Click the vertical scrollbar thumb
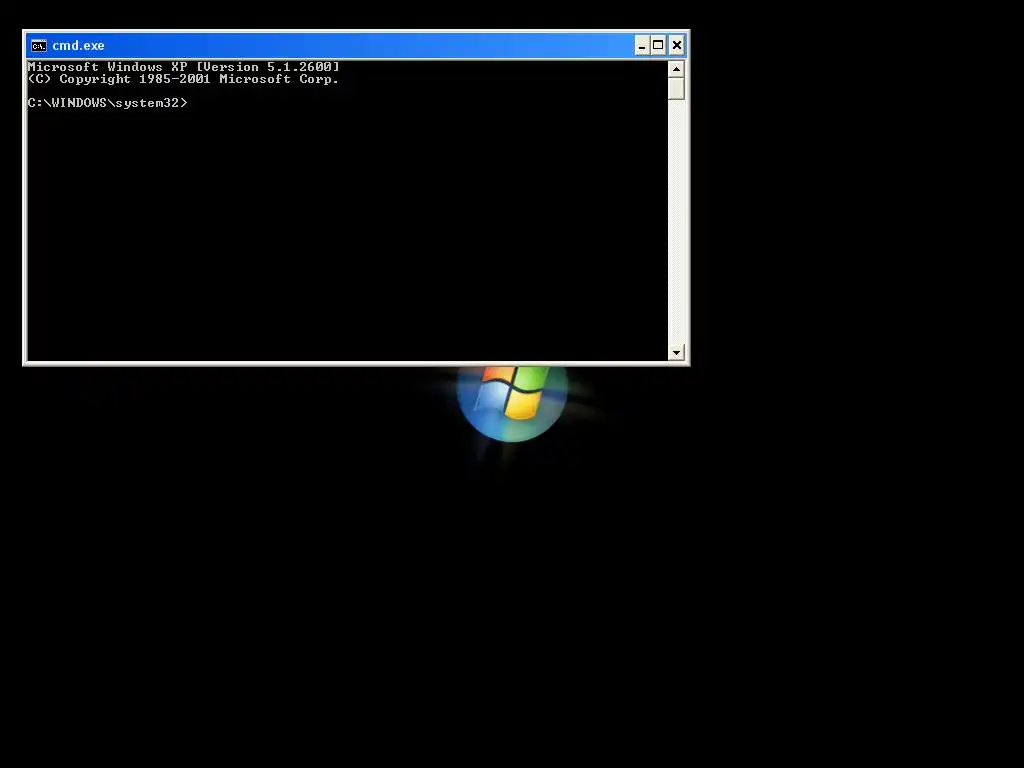 pos(676,89)
